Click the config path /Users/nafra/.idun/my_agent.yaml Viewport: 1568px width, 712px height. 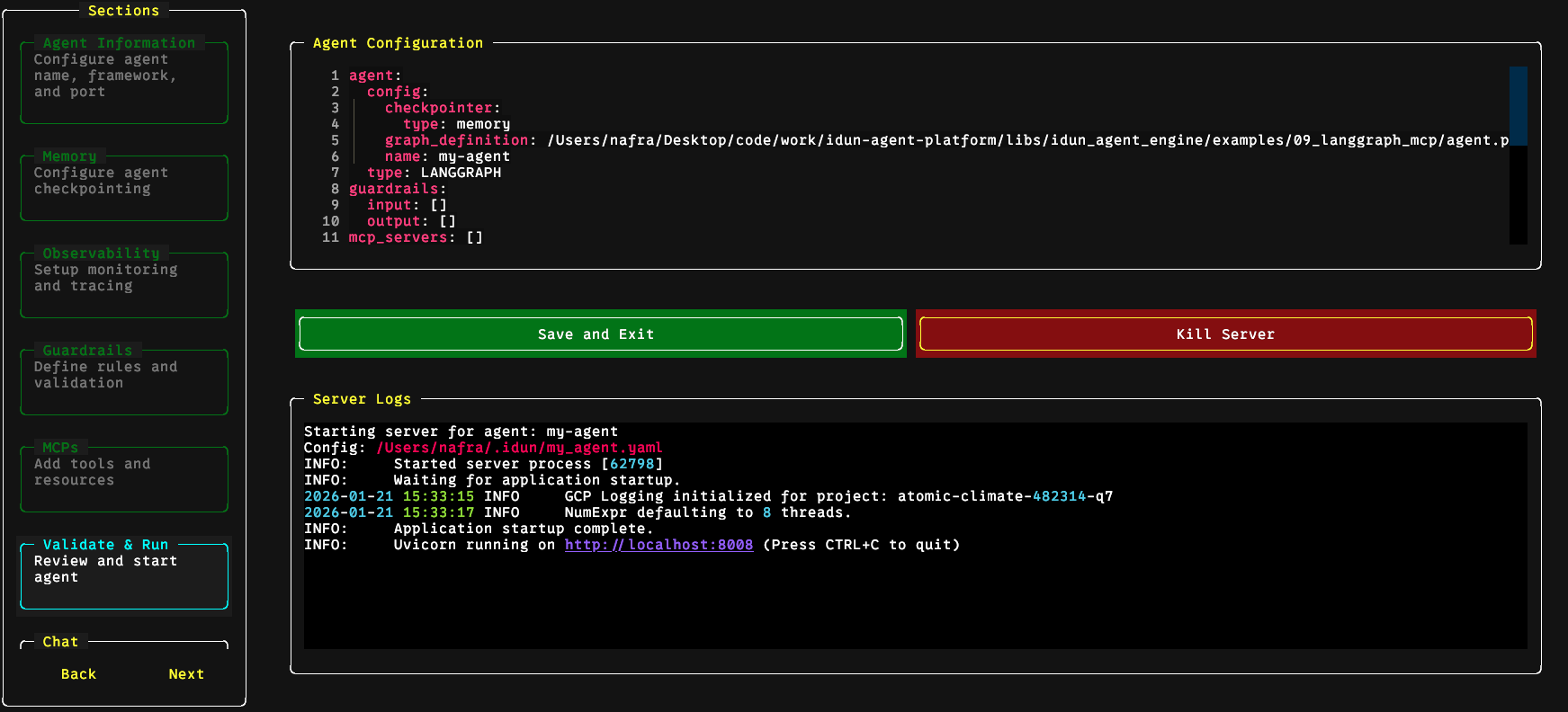click(519, 448)
